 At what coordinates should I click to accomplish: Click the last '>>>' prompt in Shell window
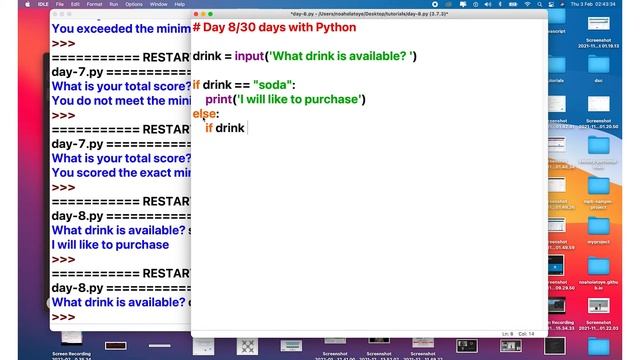click(x=63, y=317)
